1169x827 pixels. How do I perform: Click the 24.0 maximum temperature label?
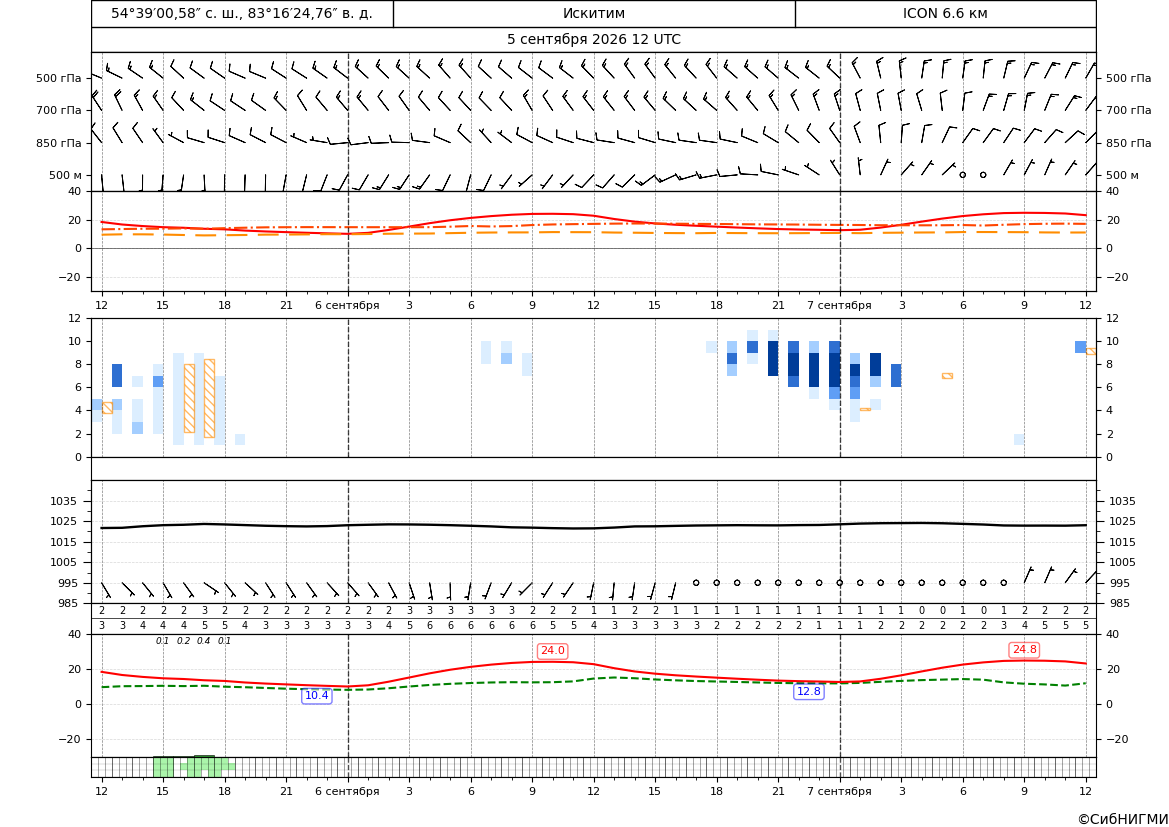pyautogui.click(x=552, y=651)
